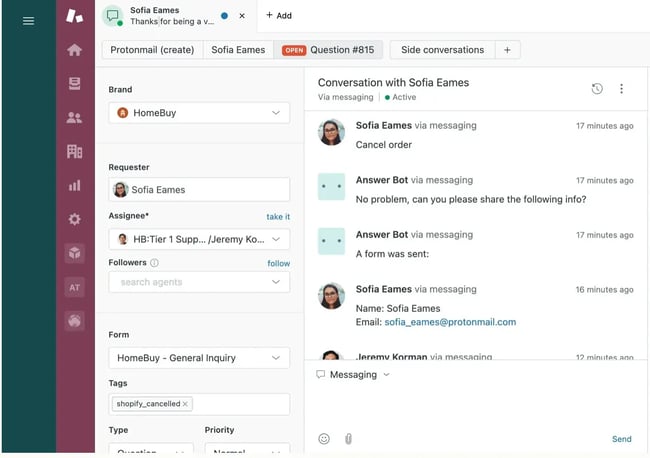Image resolution: width=650 pixels, height=458 pixels.
Task: Open the Organizations building icon
Action: (75, 151)
